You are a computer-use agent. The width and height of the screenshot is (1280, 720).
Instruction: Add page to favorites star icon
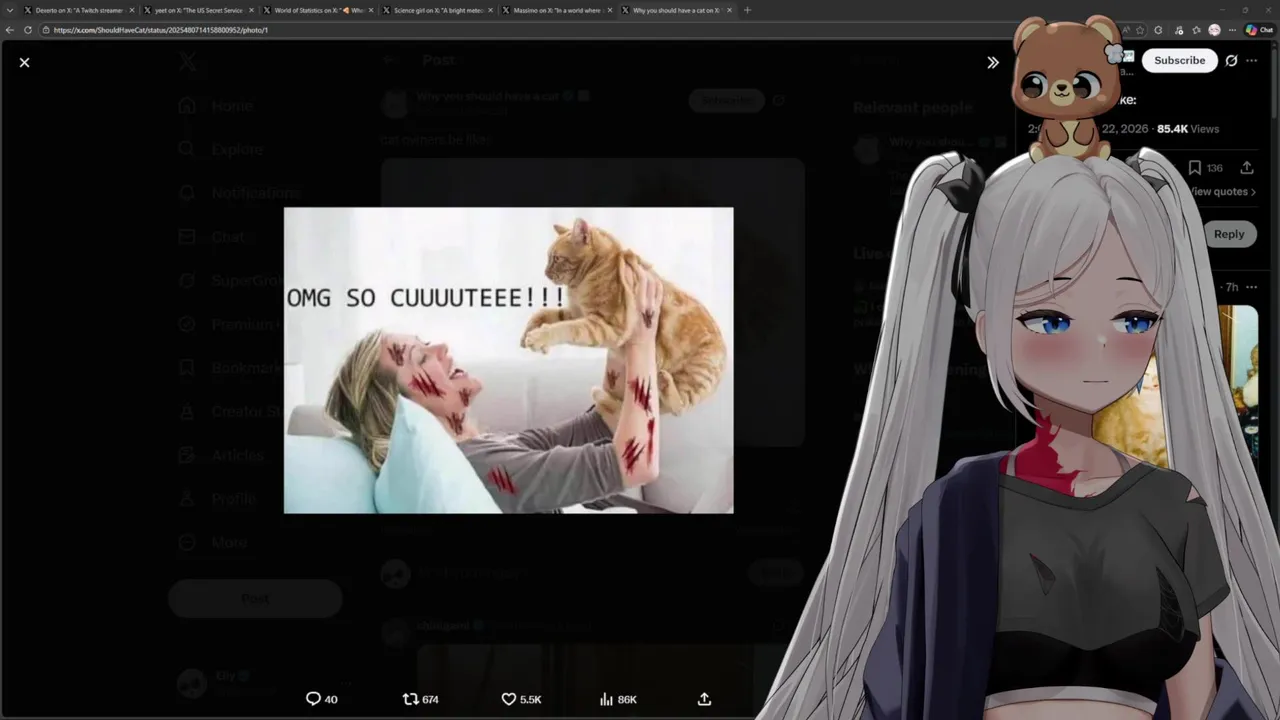pos(1140,30)
